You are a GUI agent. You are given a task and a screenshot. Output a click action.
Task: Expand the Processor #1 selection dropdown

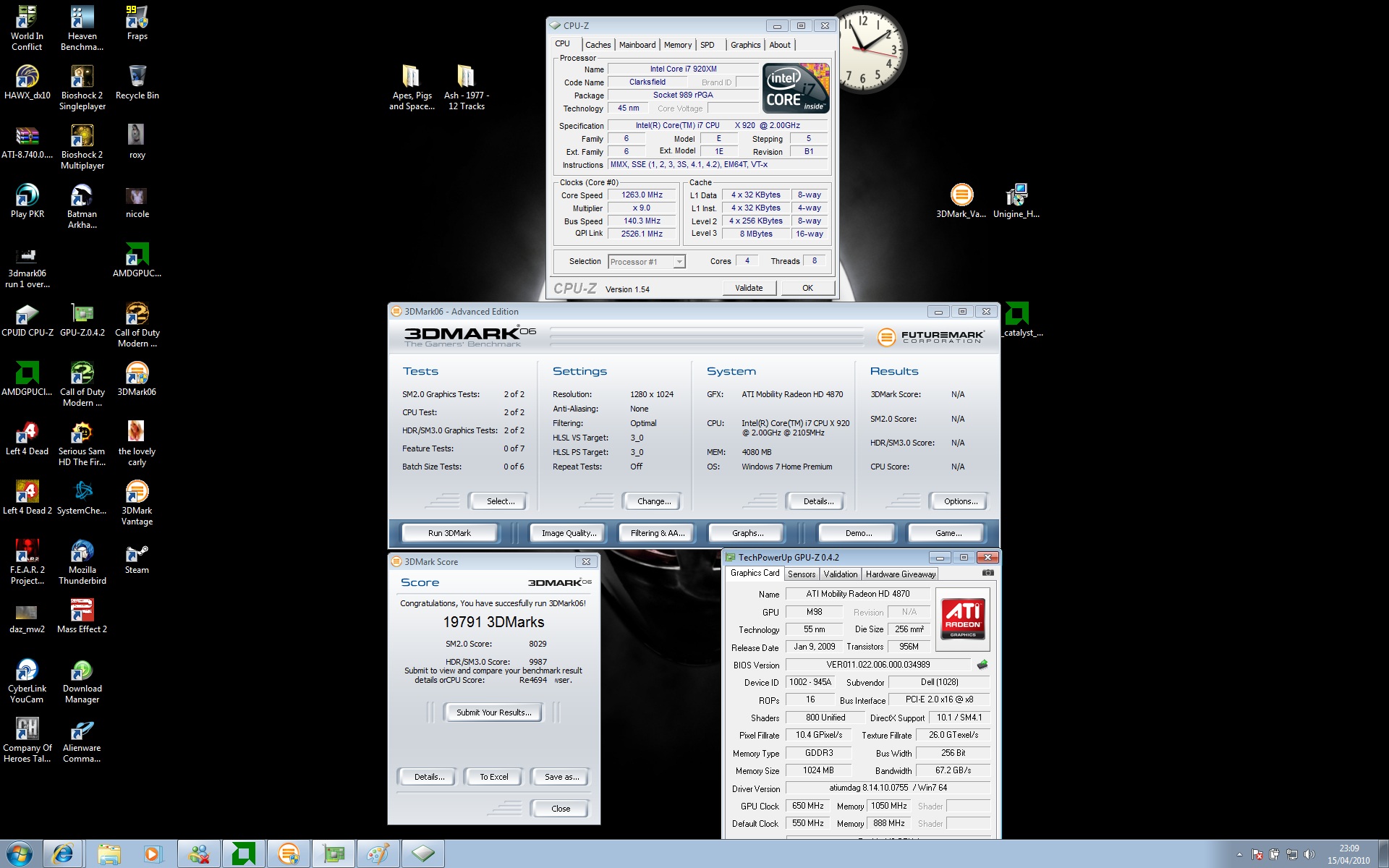tap(679, 262)
